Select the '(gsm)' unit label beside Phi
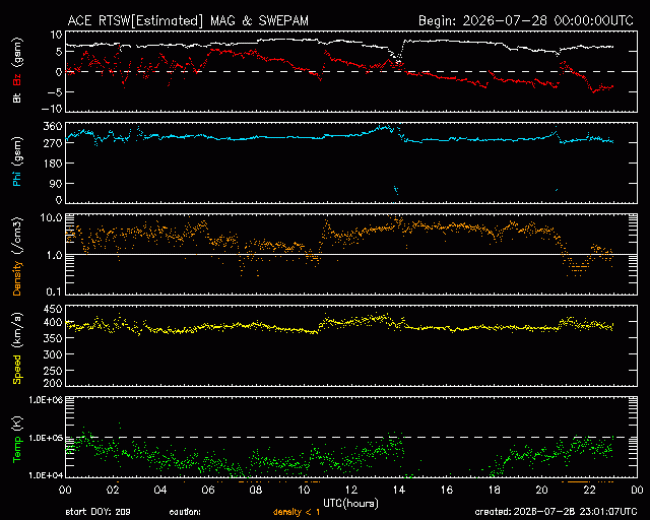 [17, 151]
